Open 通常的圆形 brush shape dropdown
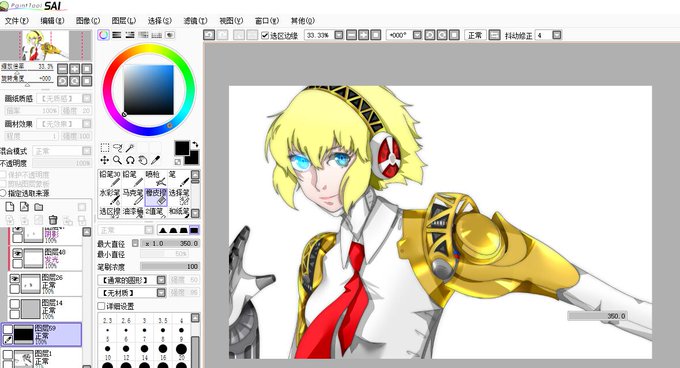This screenshot has height=368, width=680. pos(161,280)
